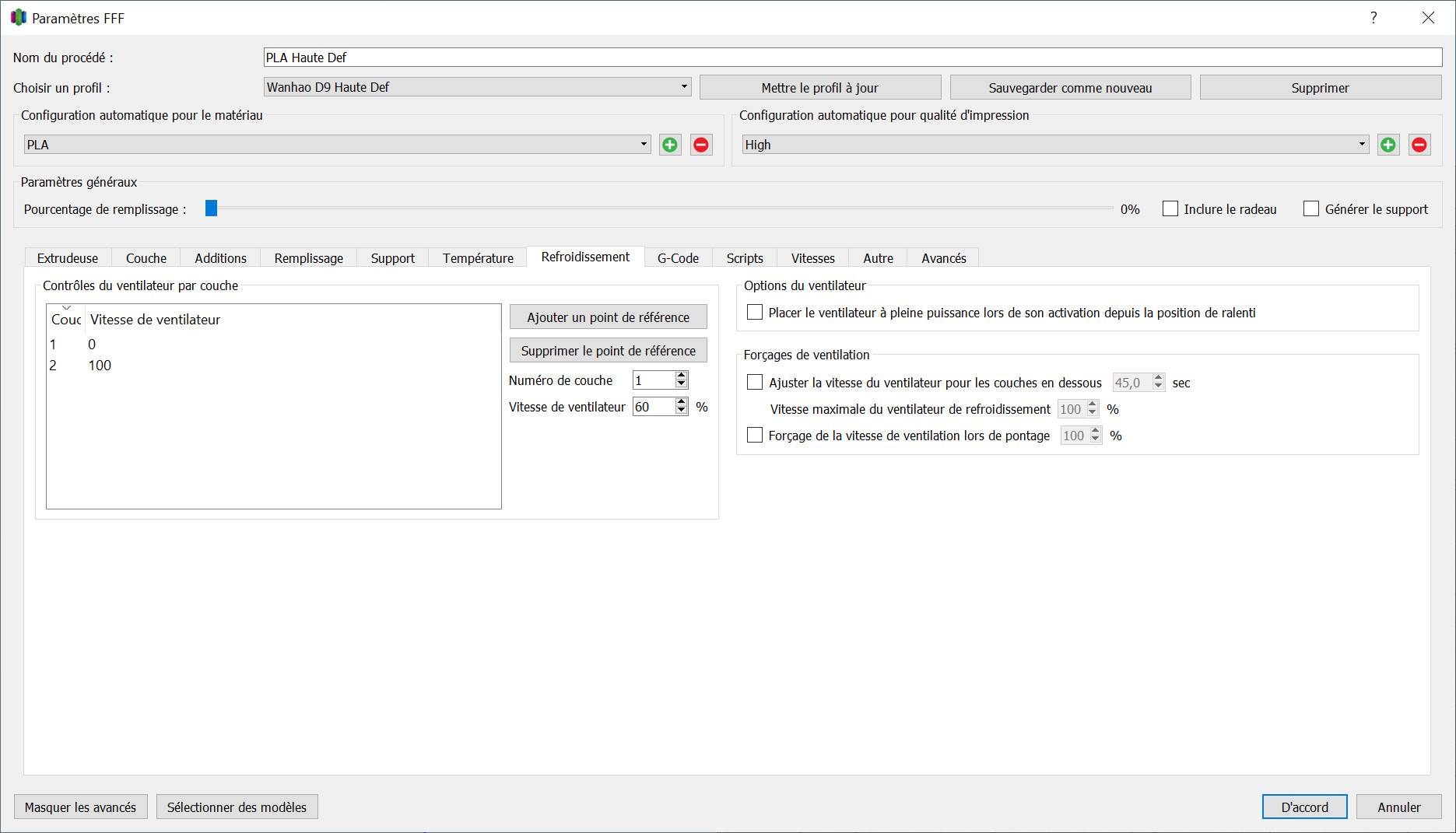
Task: Click the Paramètres FFF app icon in the title bar
Action: pos(19,17)
